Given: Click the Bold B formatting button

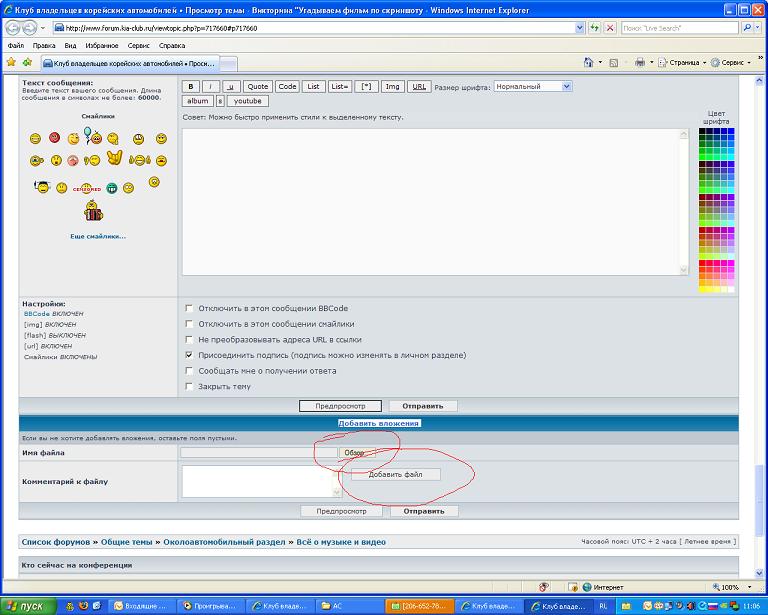Looking at the screenshot, I should 191,87.
